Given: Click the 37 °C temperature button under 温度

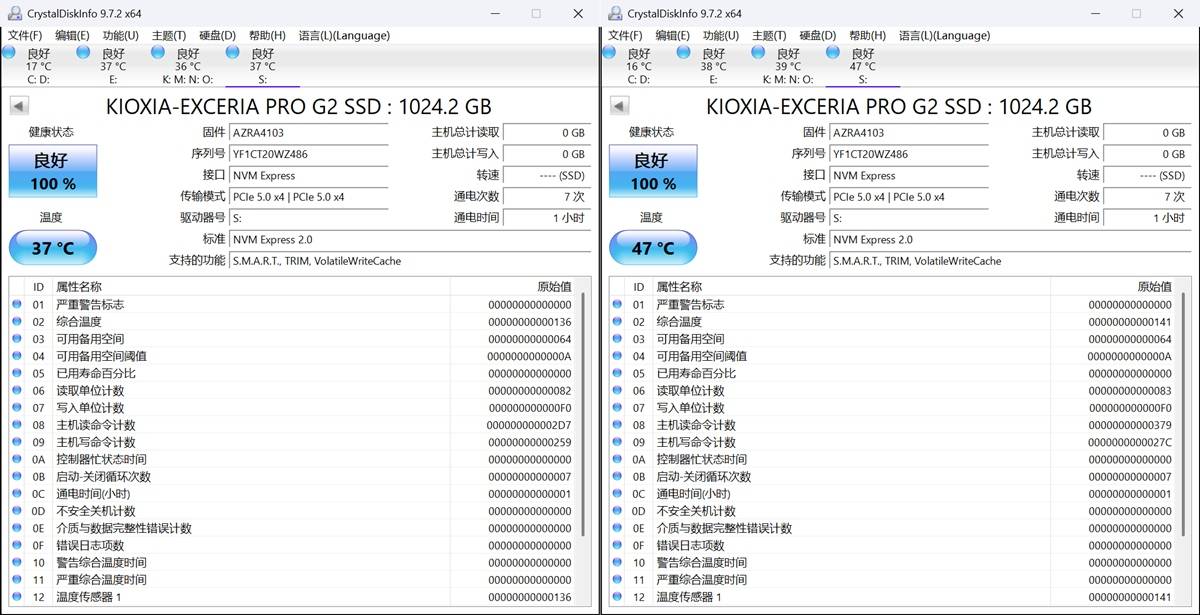Looking at the screenshot, I should pyautogui.click(x=53, y=248).
